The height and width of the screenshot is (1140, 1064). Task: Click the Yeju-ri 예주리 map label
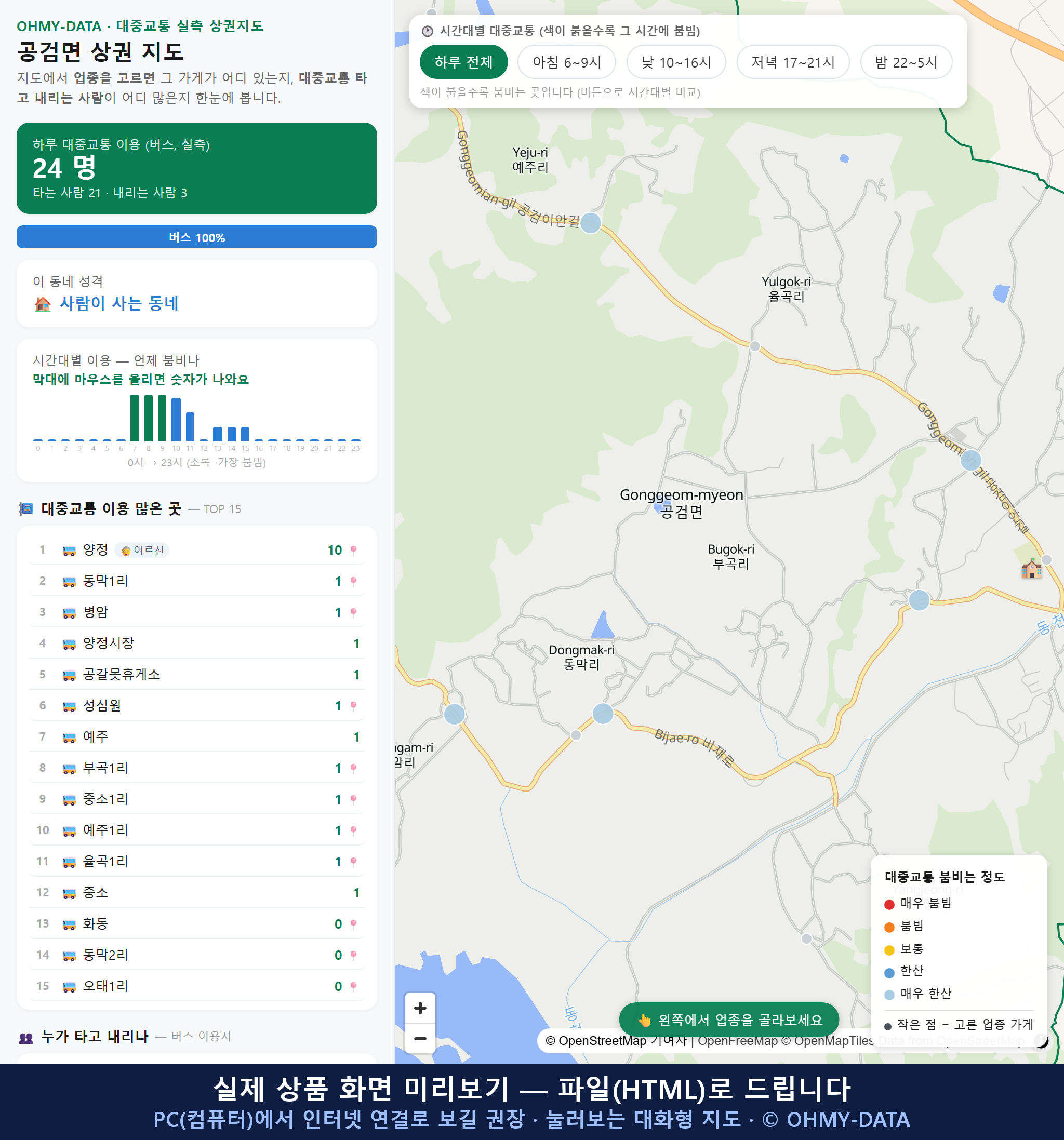point(530,159)
